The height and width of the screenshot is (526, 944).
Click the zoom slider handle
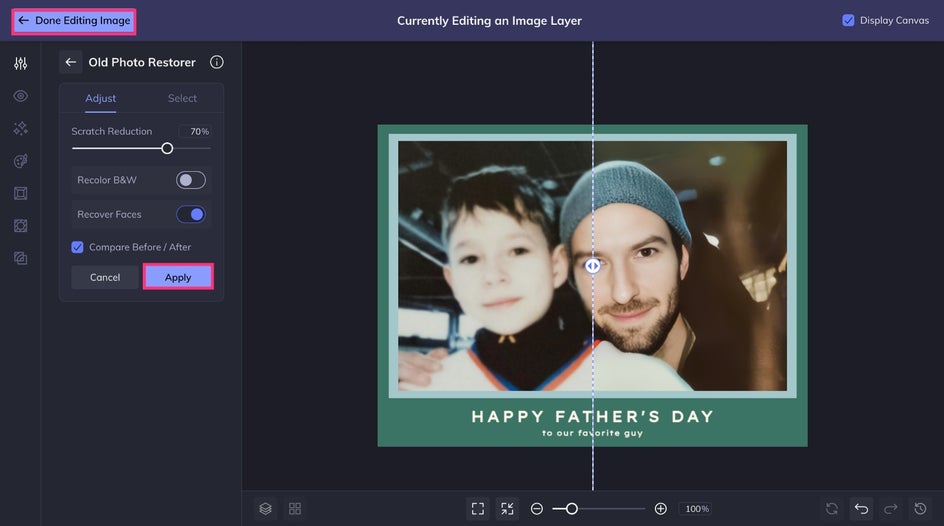click(572, 509)
